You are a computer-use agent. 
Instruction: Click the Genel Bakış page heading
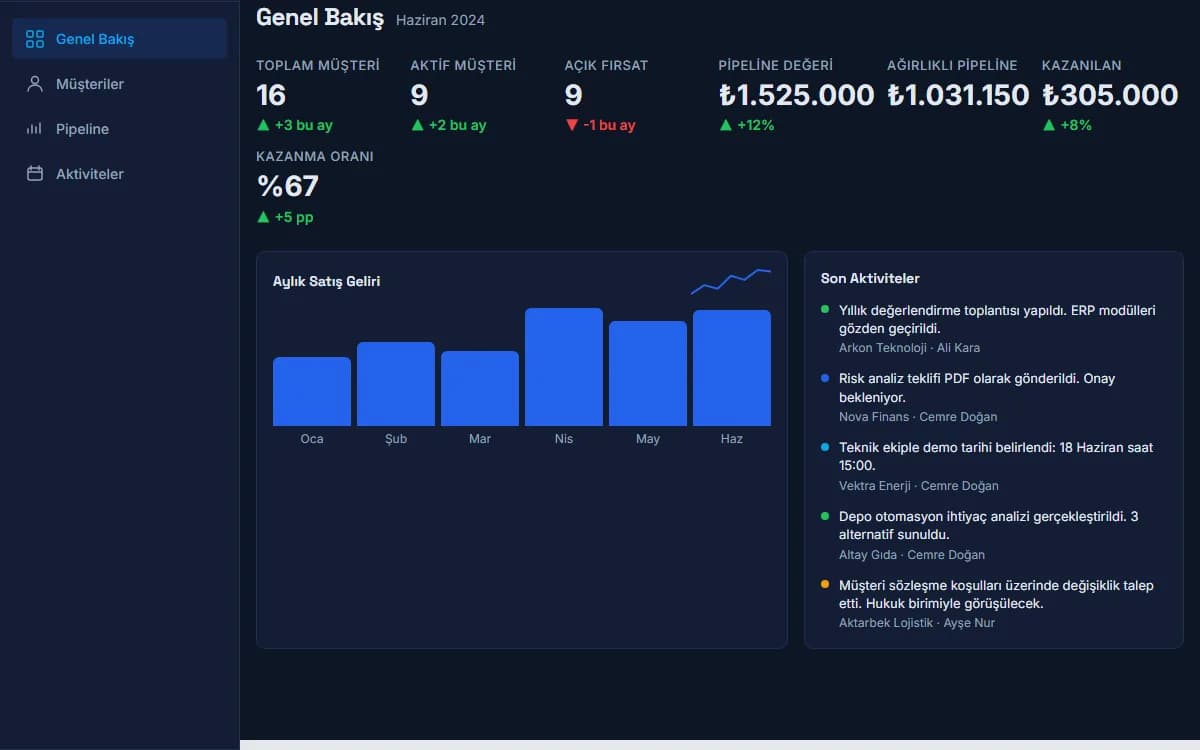point(320,17)
